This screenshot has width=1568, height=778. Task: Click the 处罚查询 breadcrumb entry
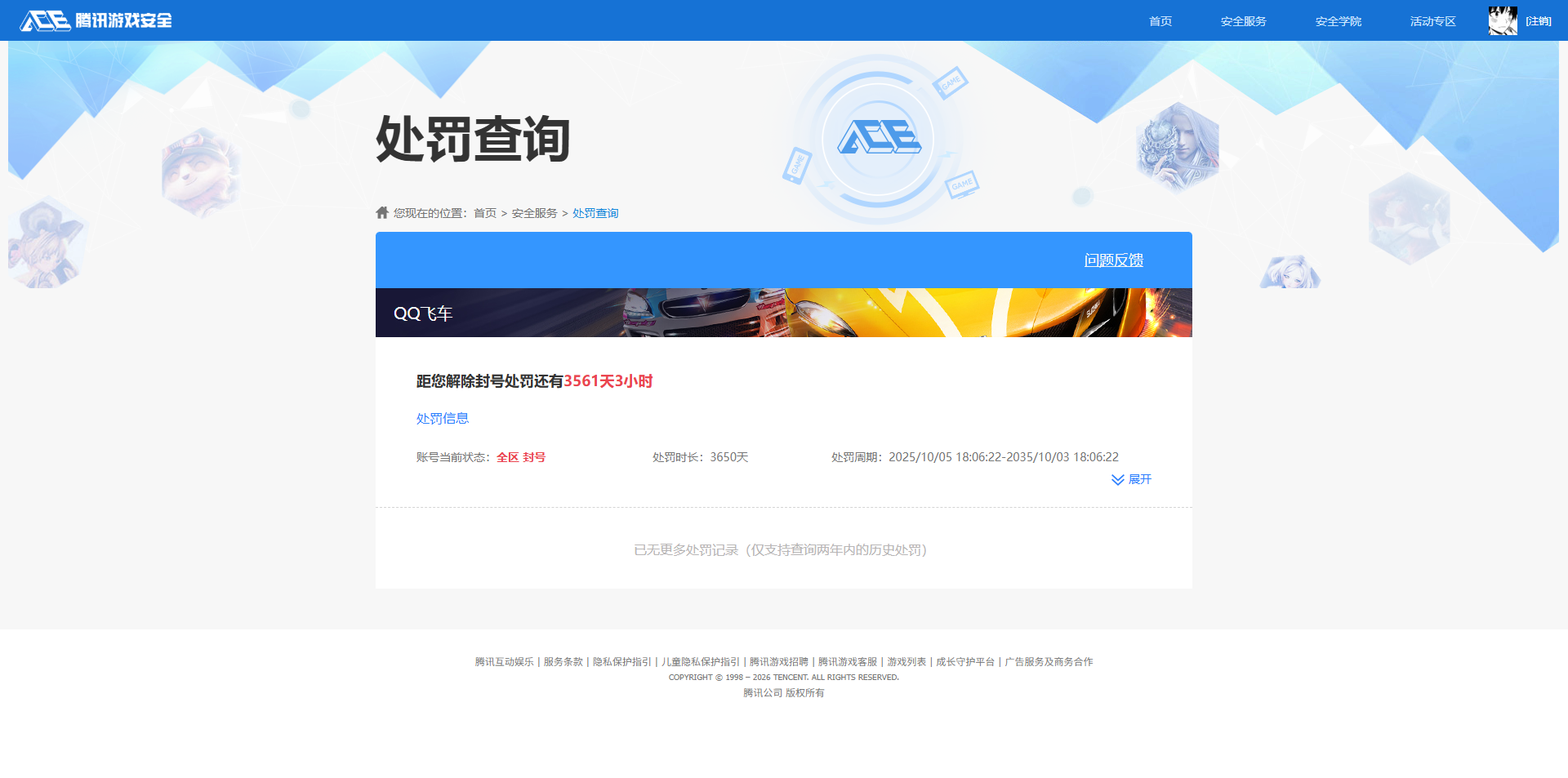595,212
